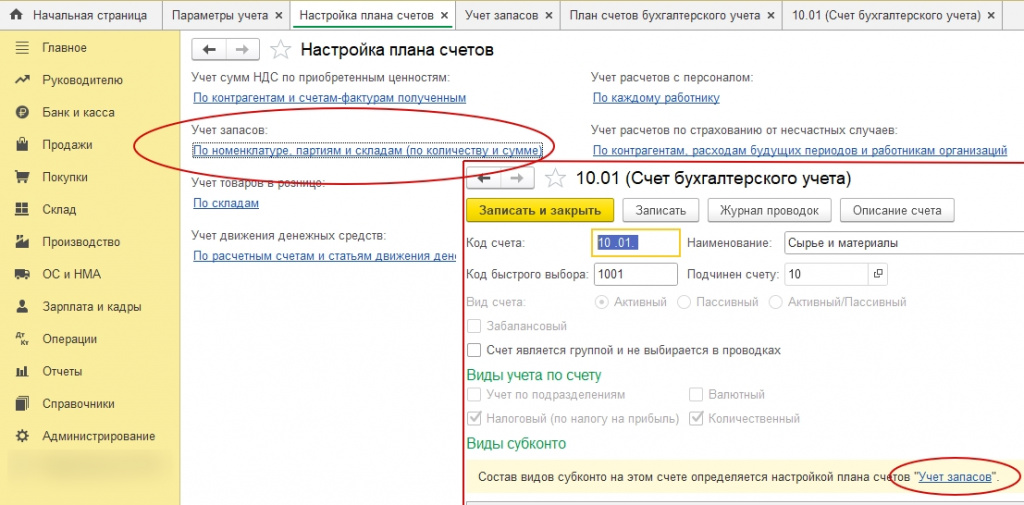Open Описание счета
The image size is (1024, 505).
pyautogui.click(x=896, y=210)
